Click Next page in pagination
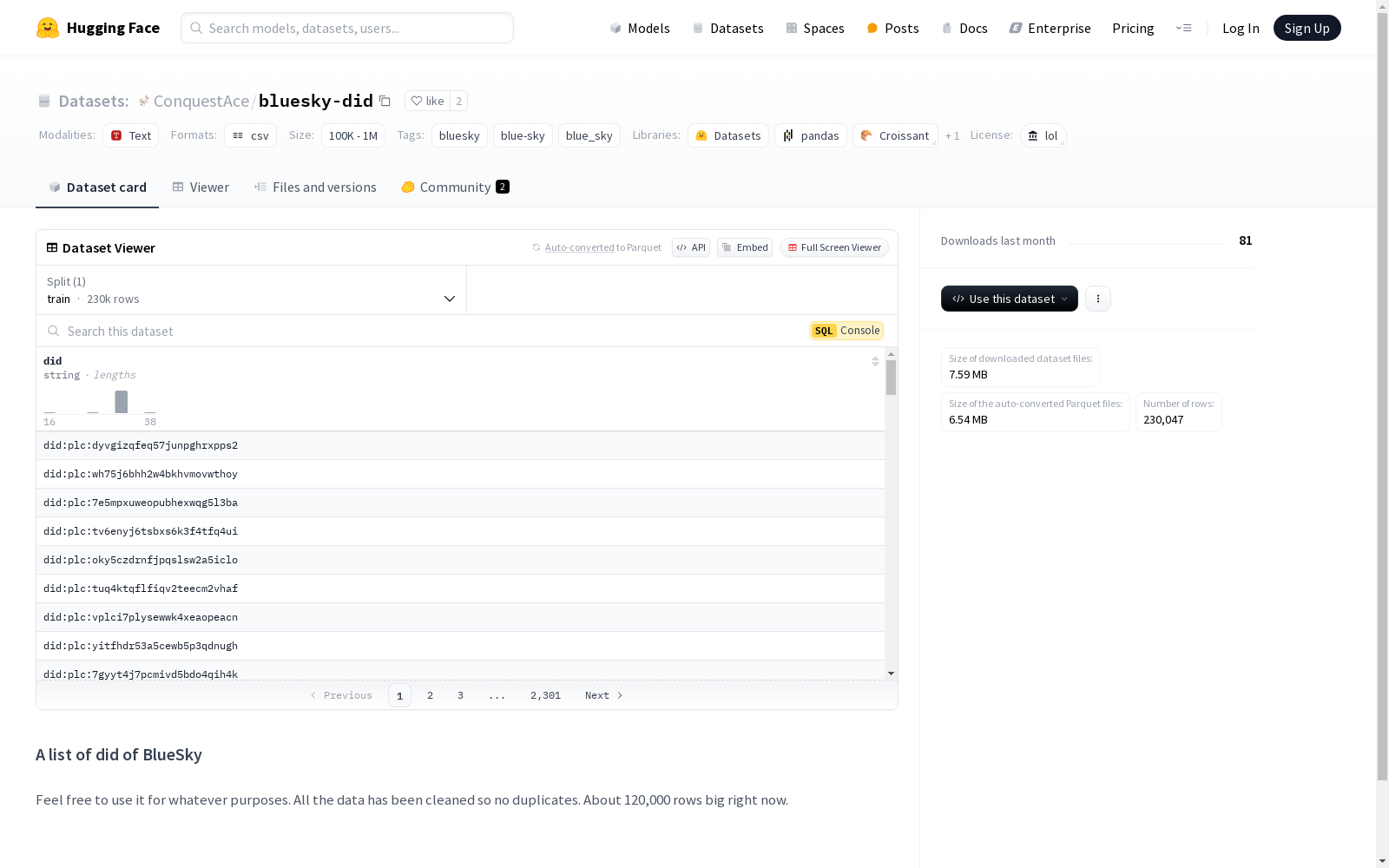The height and width of the screenshot is (868, 1389). point(603,695)
